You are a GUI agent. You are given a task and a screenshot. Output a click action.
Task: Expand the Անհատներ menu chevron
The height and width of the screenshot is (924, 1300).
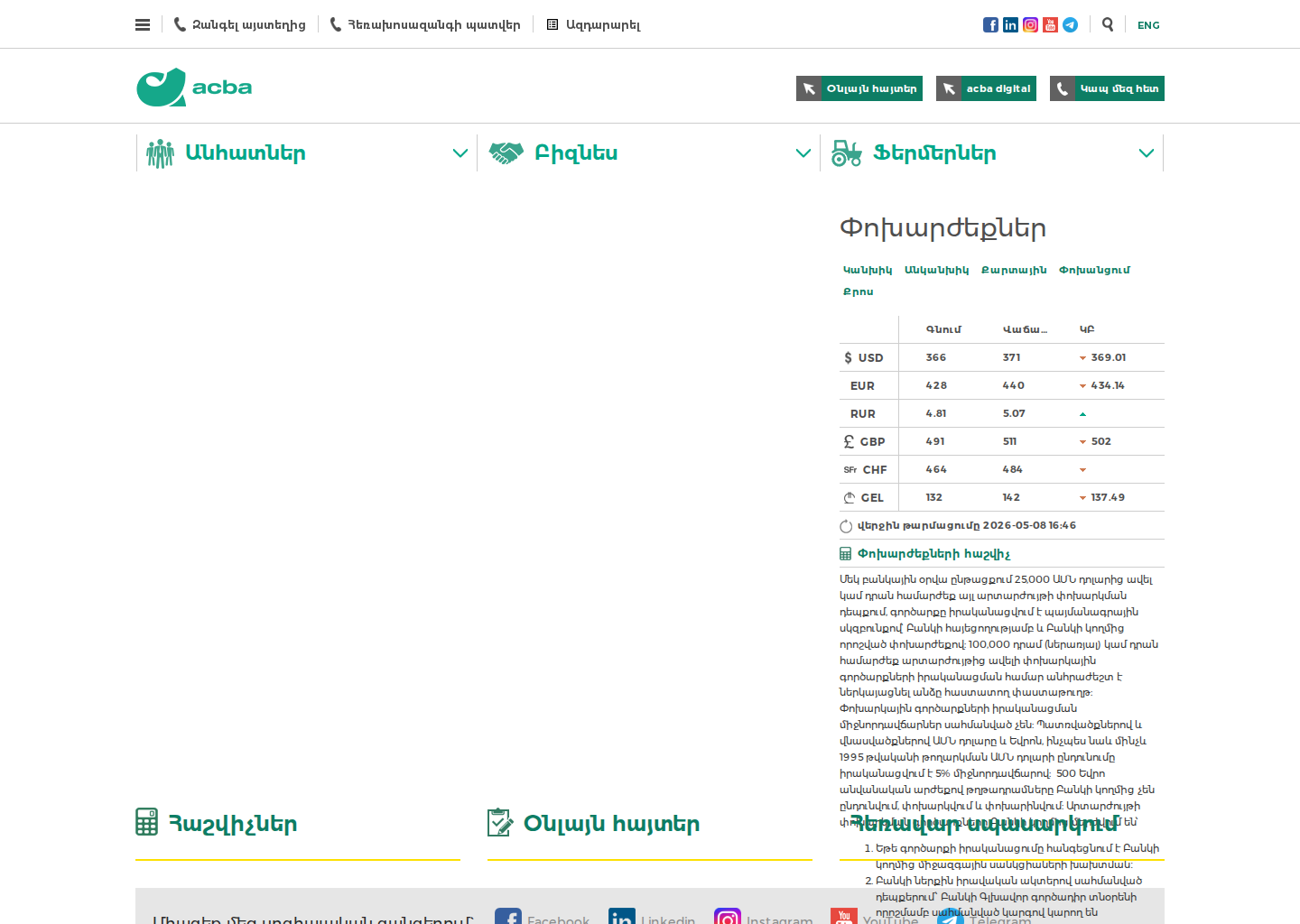[x=460, y=153]
